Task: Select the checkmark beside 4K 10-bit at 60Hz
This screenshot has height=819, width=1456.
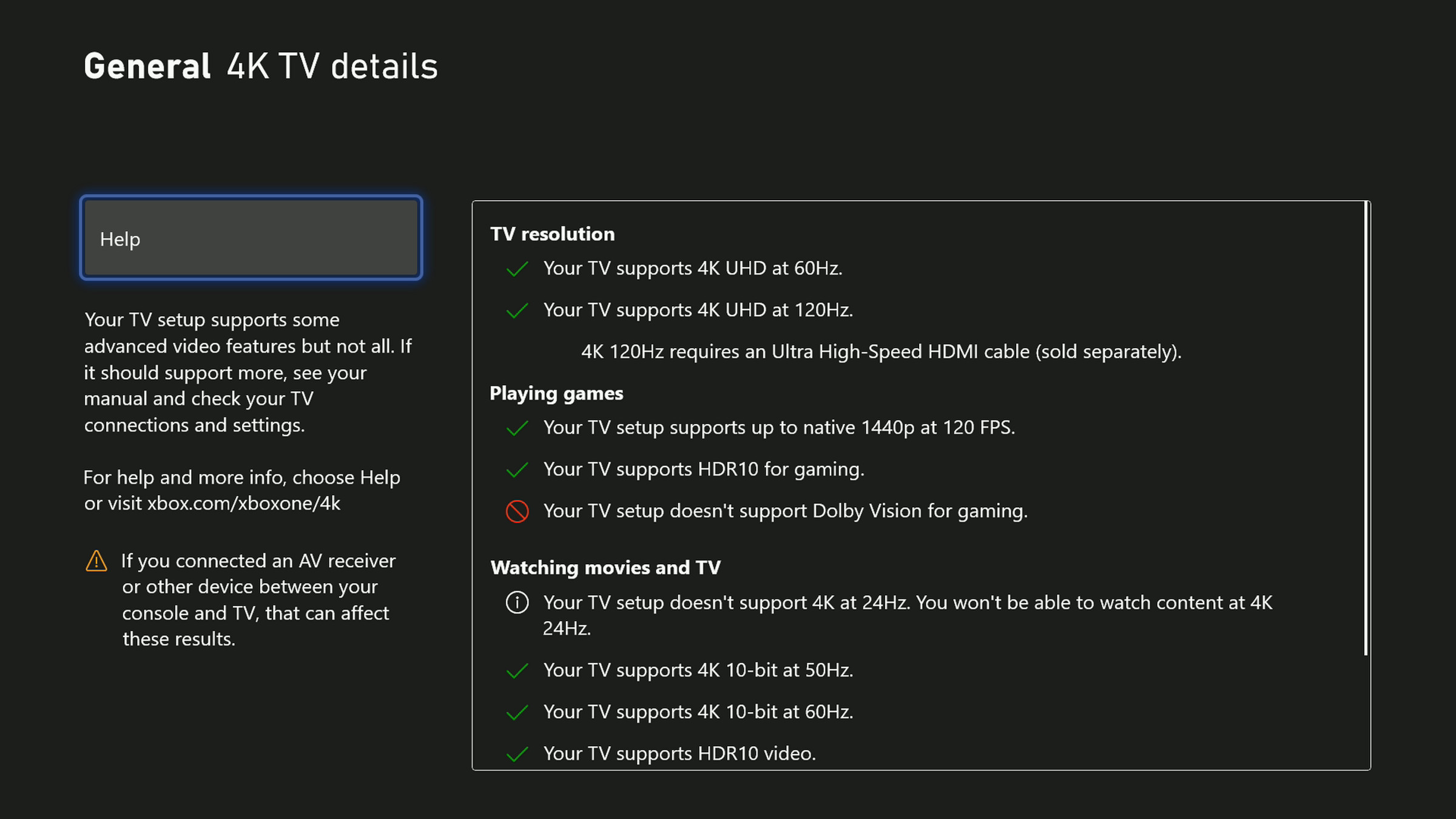Action: click(517, 712)
